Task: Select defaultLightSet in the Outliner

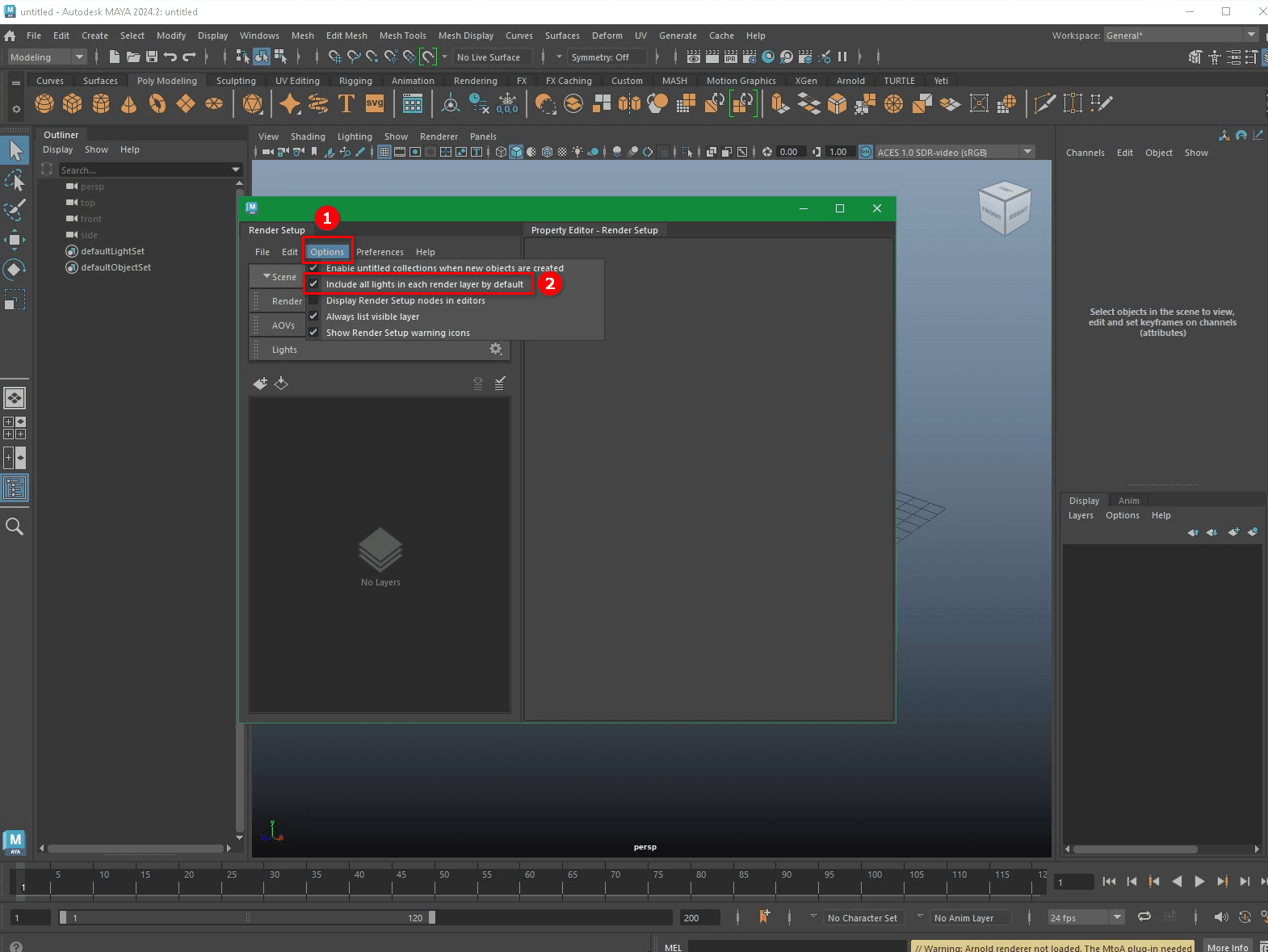Action: (112, 251)
